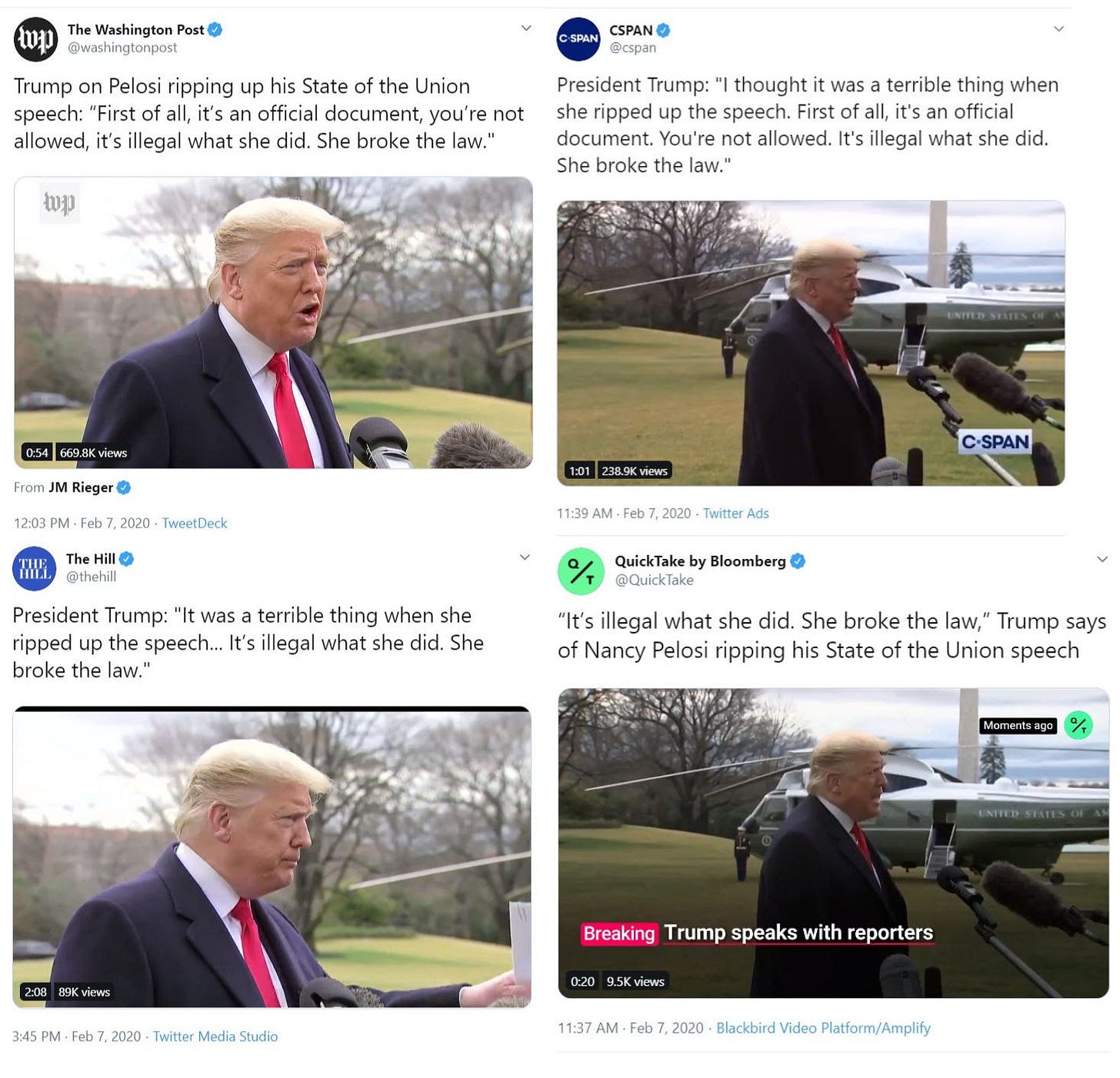This screenshot has width=1120, height=1078.
Task: Click verified badge next to JM Rieger
Action: 124,487
